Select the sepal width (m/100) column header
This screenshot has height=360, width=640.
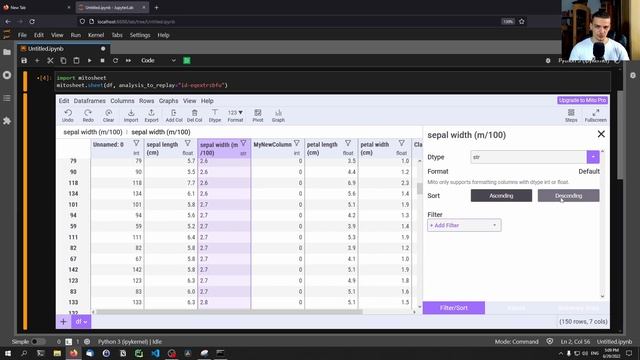click(224, 149)
